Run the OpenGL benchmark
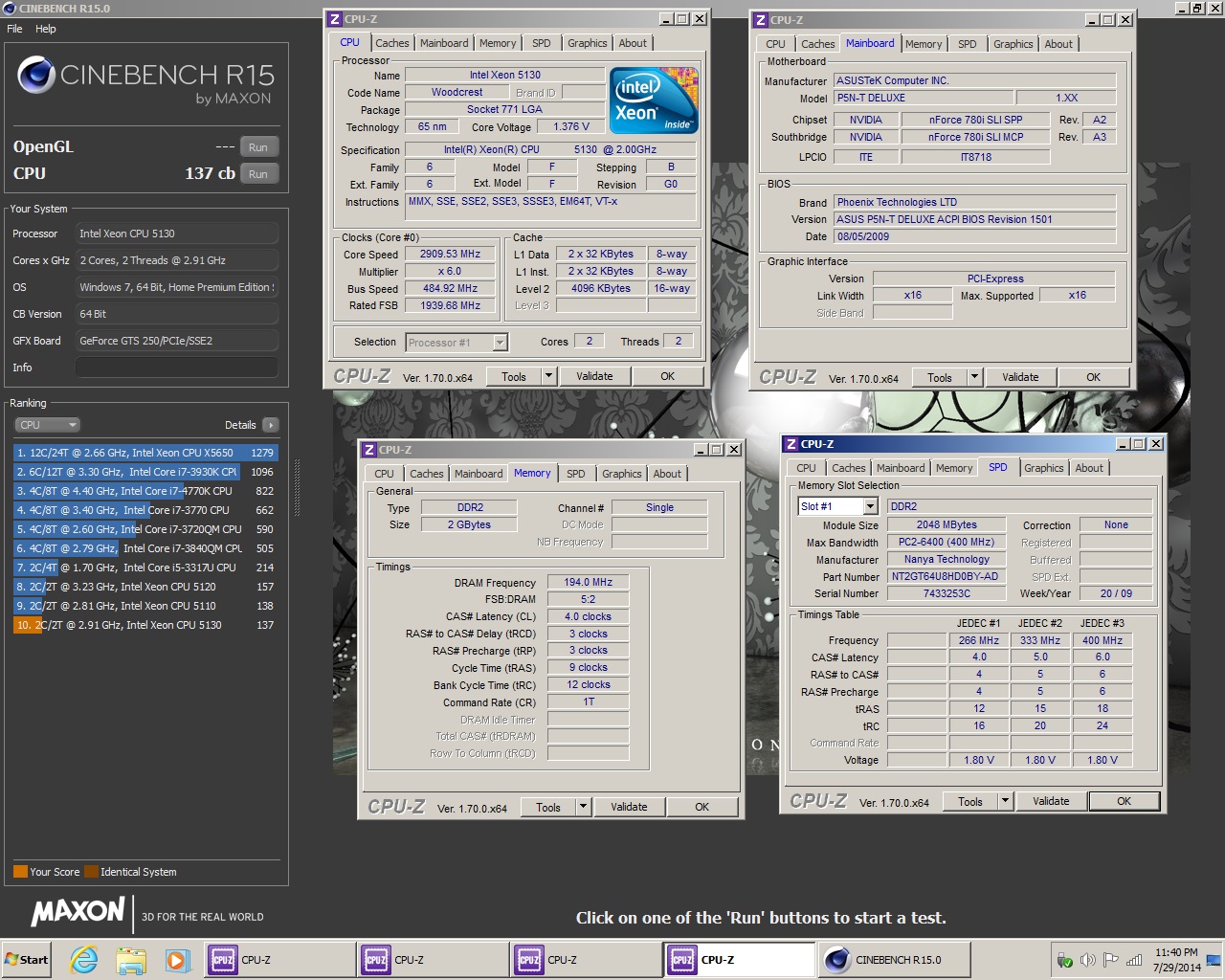This screenshot has height=980, width=1225. 258,147
